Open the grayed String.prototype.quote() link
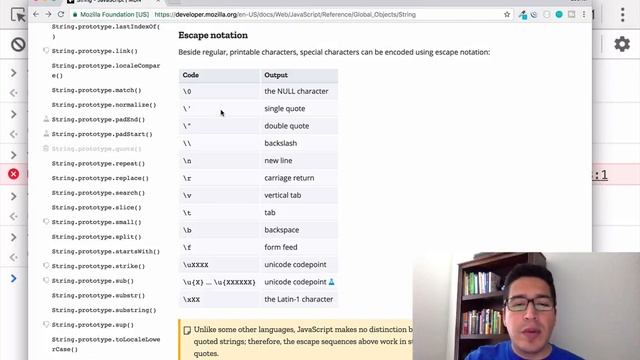The width and height of the screenshot is (640, 360). pyautogui.click(x=96, y=149)
